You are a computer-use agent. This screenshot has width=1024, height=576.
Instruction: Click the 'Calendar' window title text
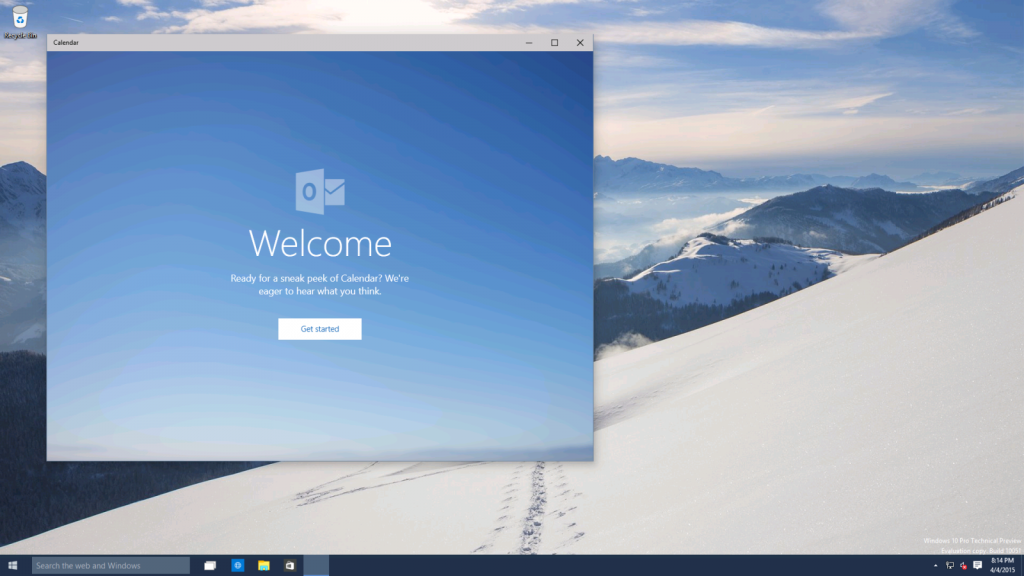tap(66, 42)
